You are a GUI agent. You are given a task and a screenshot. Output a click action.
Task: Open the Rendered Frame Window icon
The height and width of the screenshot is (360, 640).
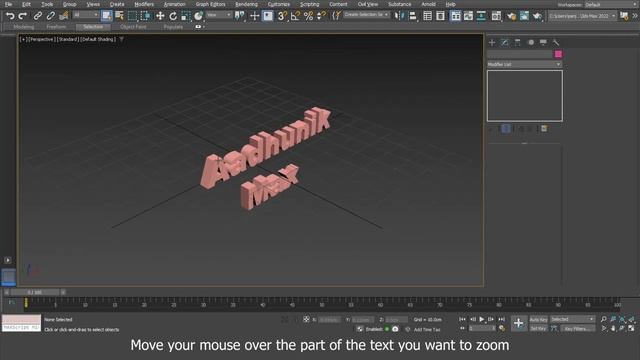(524, 16)
